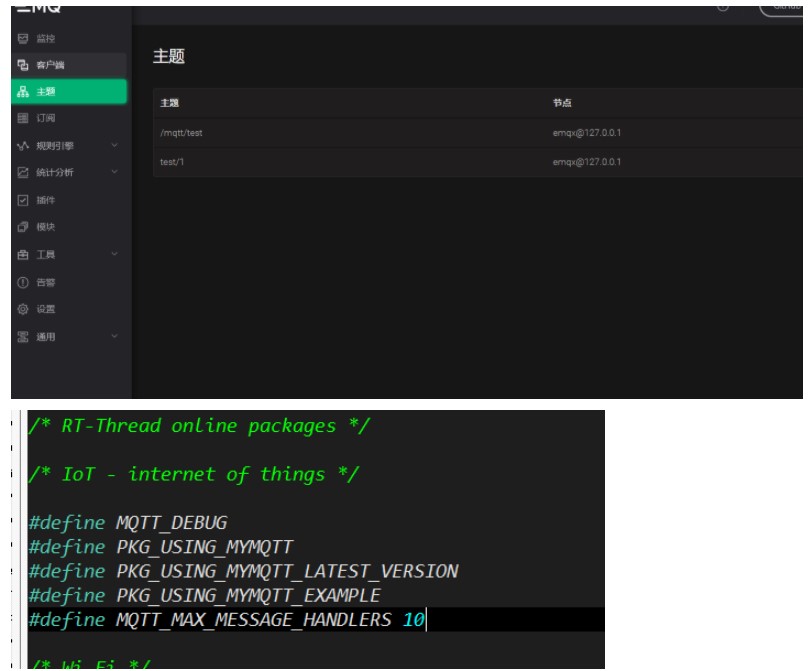Image resolution: width=808 pixels, height=671 pixels.
Task: Open the 监控 monitoring icon in sidebar
Action: (23, 39)
